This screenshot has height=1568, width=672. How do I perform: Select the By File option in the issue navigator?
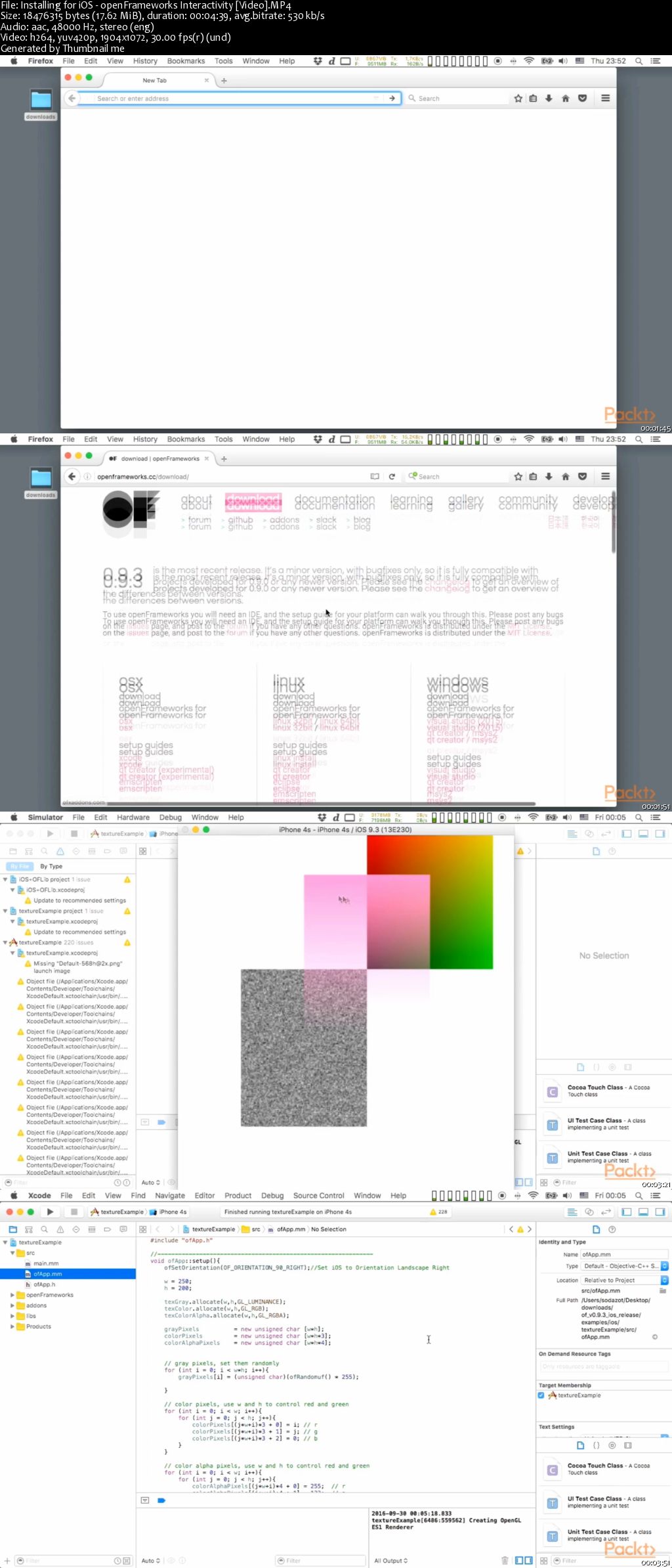20,866
